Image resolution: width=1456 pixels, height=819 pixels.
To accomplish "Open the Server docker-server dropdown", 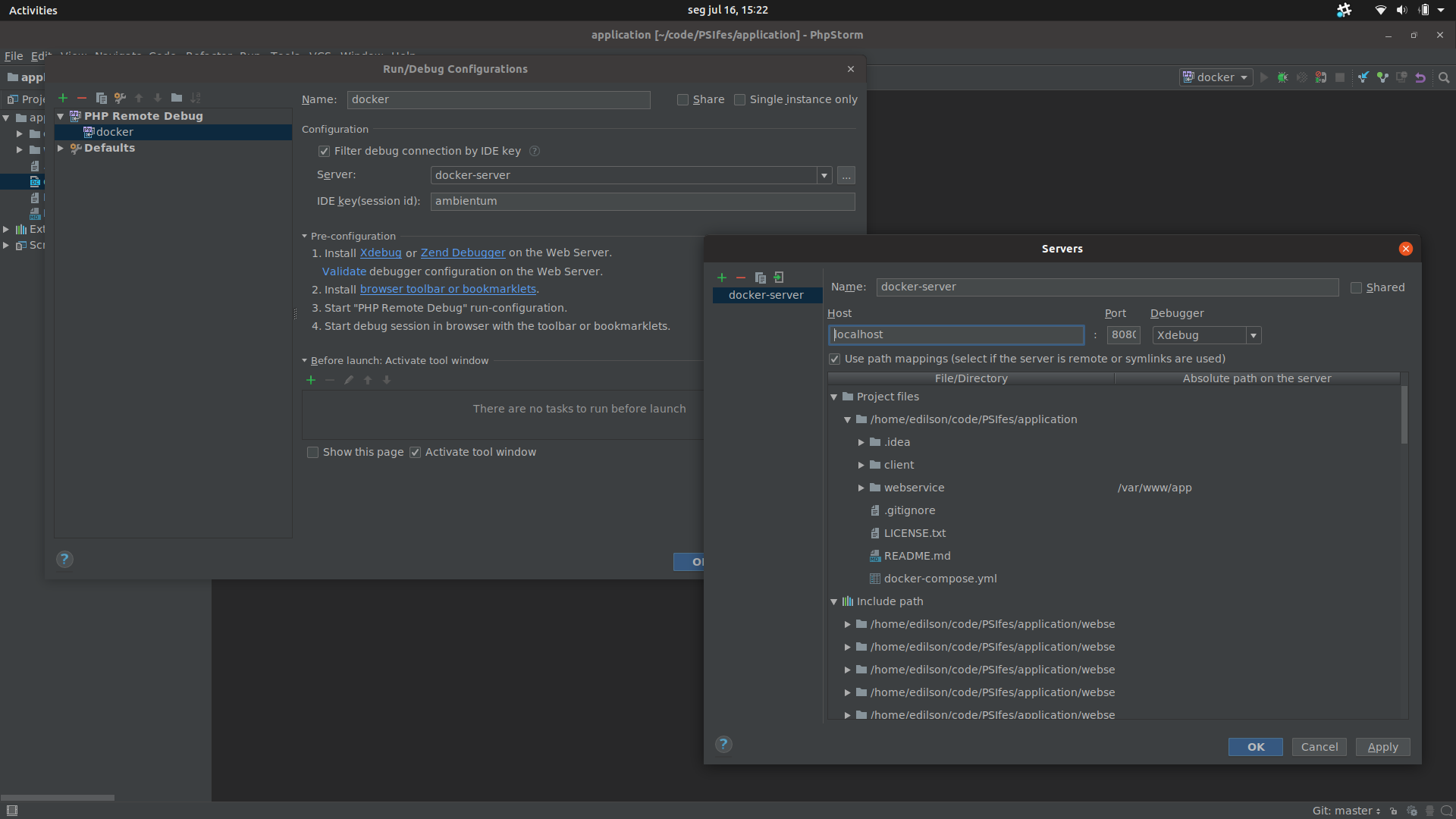I will (x=824, y=175).
